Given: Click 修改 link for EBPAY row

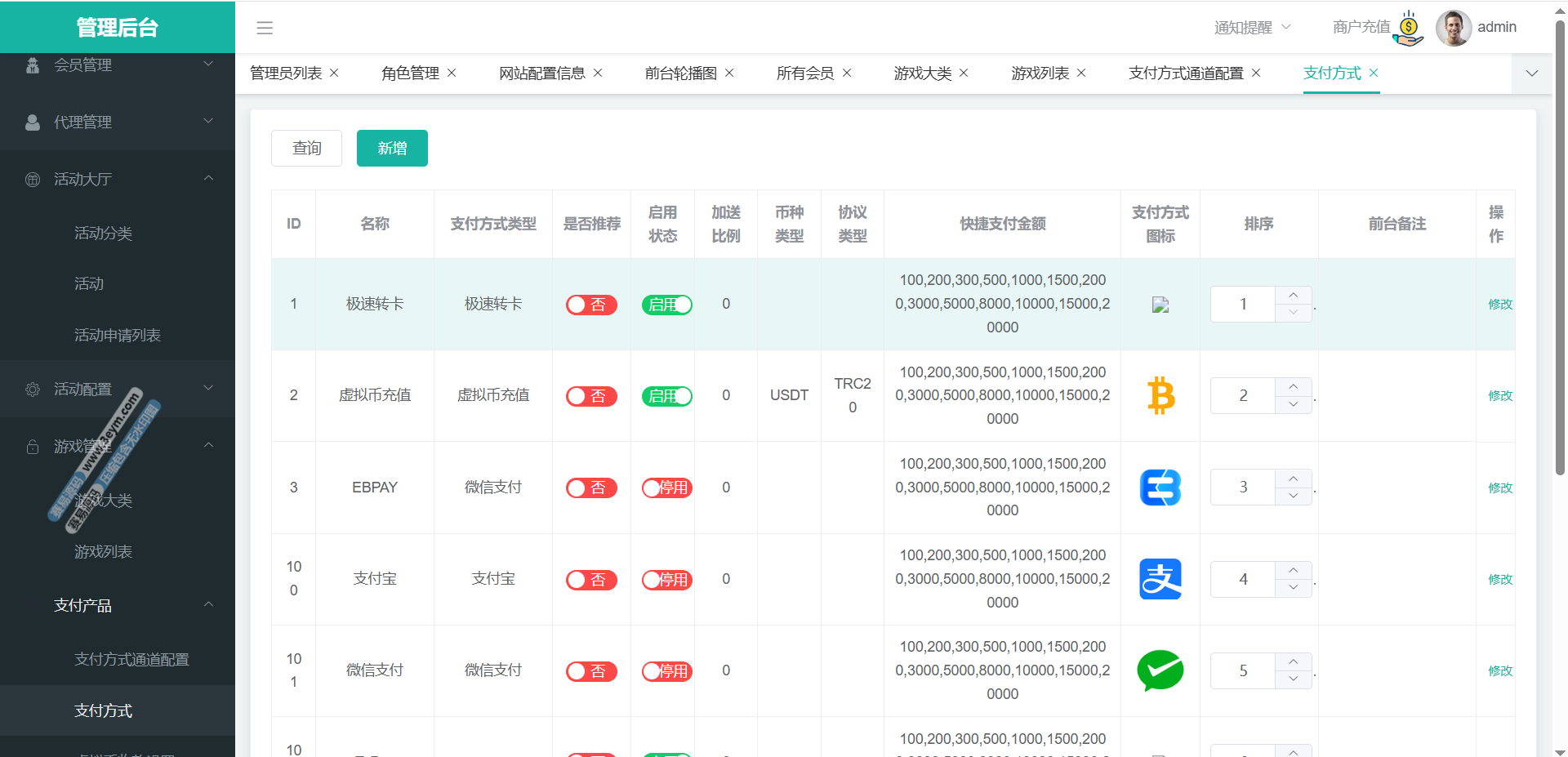Looking at the screenshot, I should click(1499, 488).
